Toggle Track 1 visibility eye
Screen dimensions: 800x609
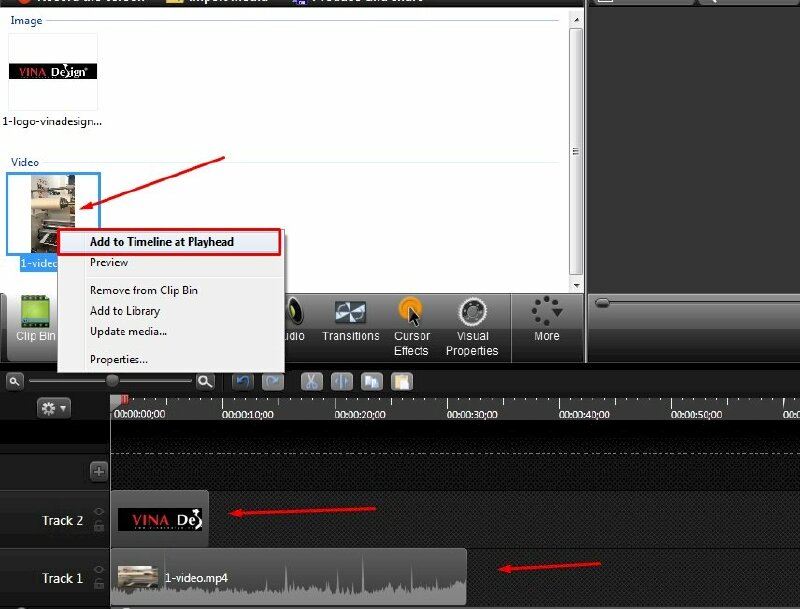pyautogui.click(x=98, y=571)
